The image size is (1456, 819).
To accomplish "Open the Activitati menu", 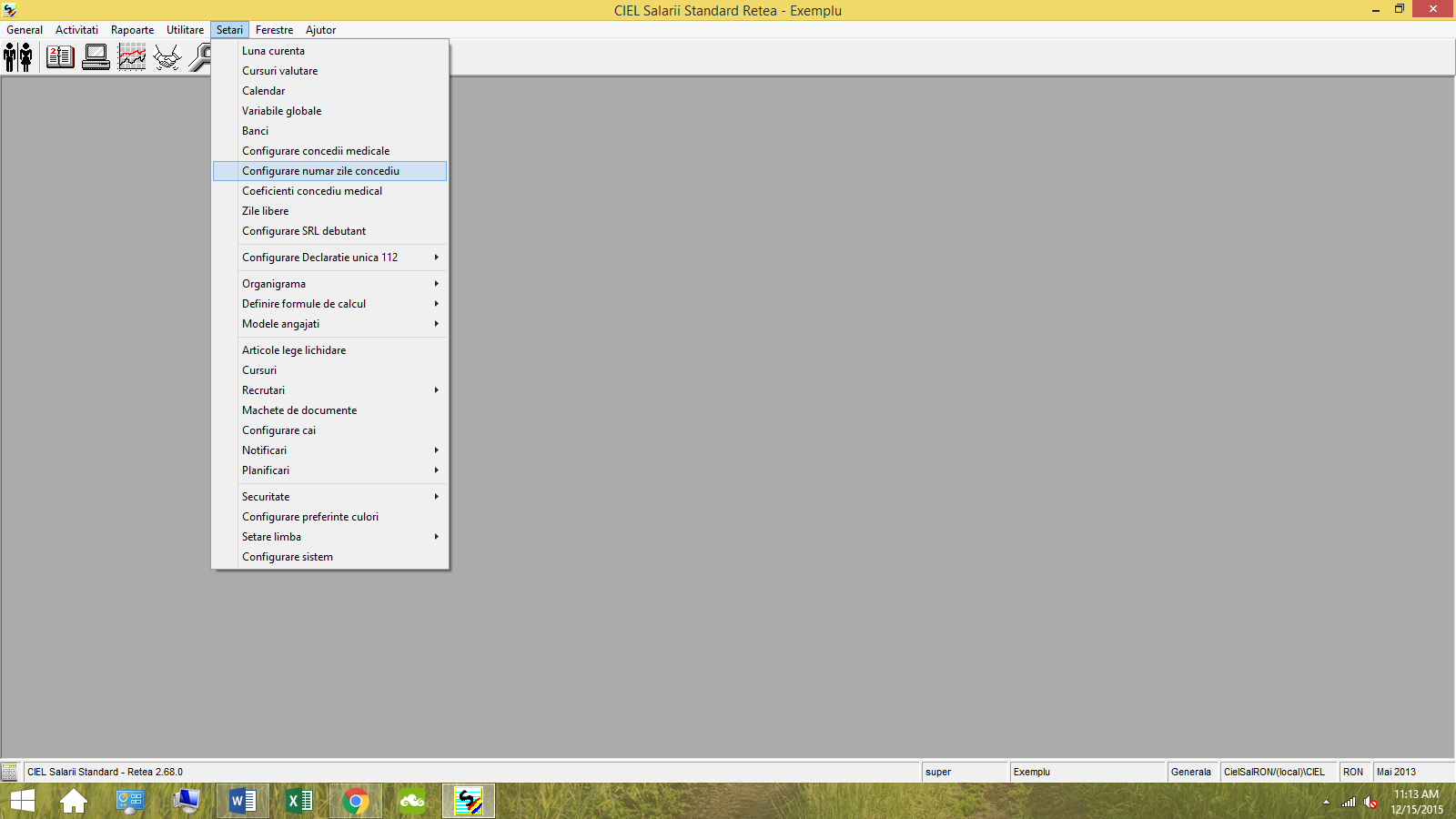I will tap(76, 30).
